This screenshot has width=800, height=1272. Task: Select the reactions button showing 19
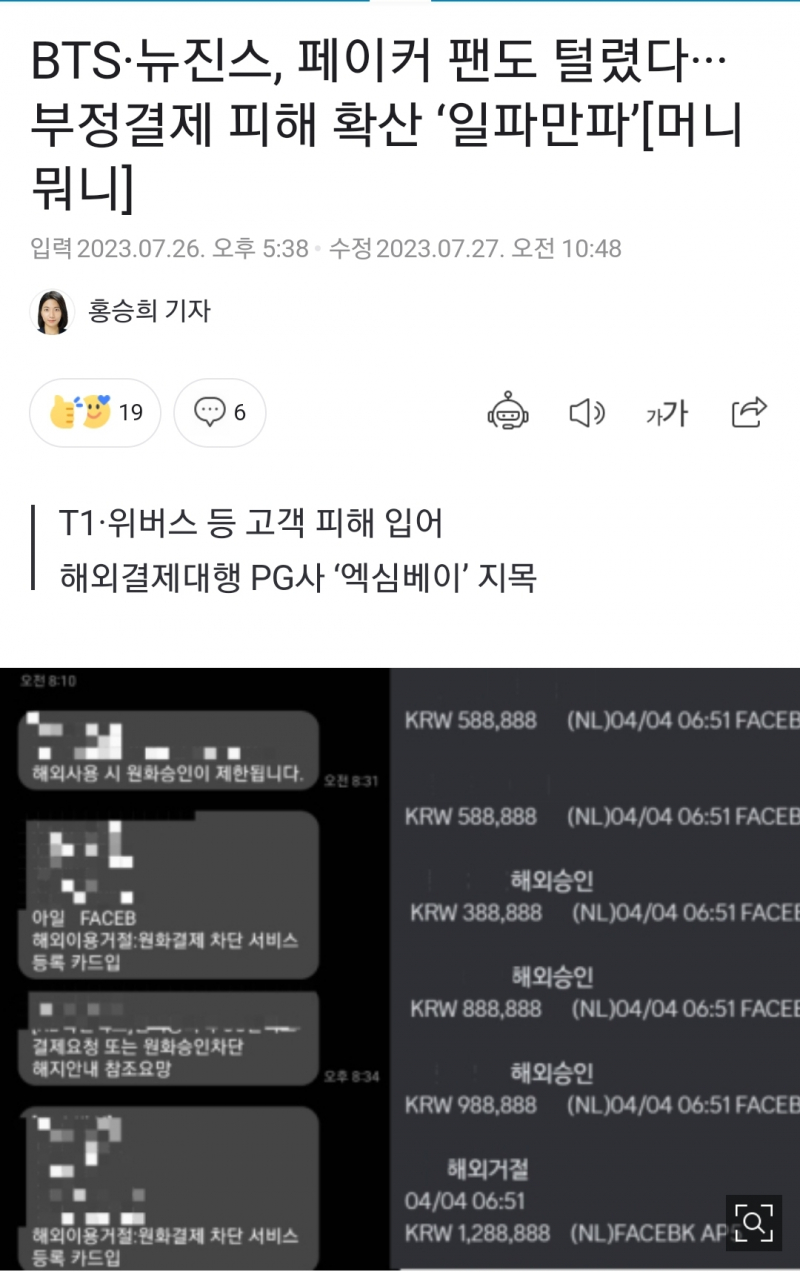pos(95,412)
